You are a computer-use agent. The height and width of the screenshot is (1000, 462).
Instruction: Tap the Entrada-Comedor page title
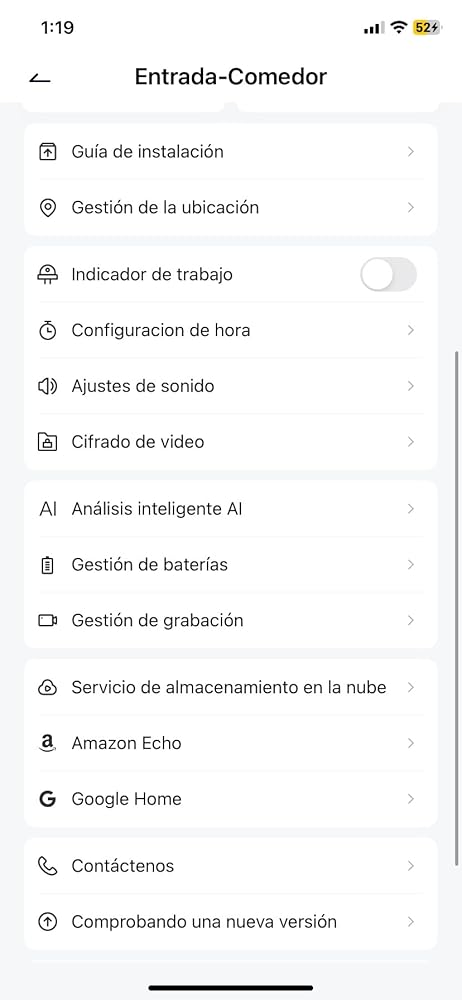coord(231,77)
